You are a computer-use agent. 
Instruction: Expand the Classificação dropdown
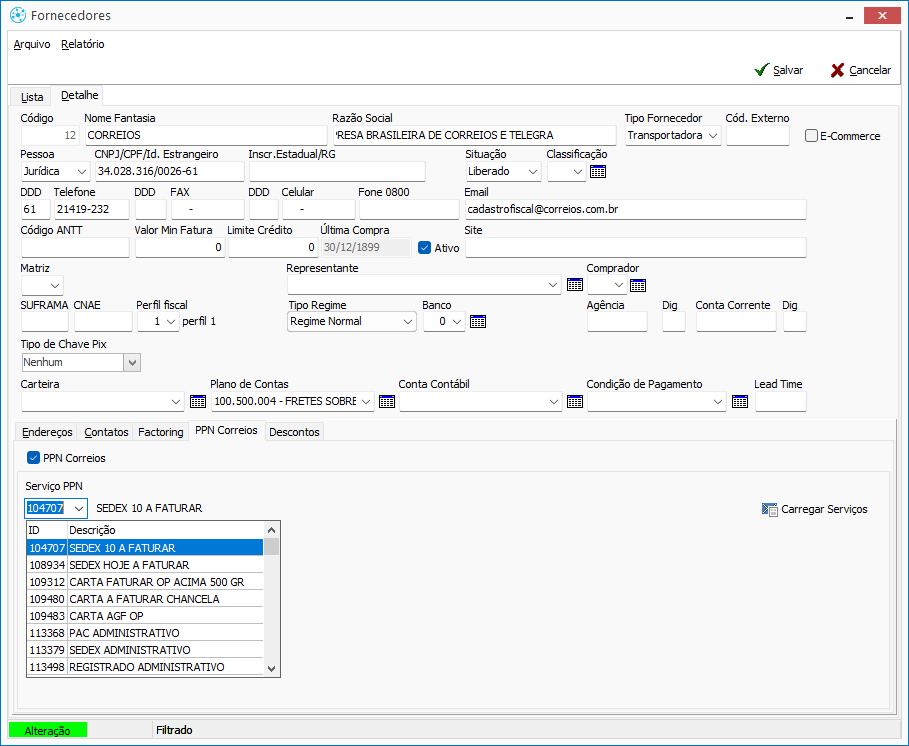point(577,172)
